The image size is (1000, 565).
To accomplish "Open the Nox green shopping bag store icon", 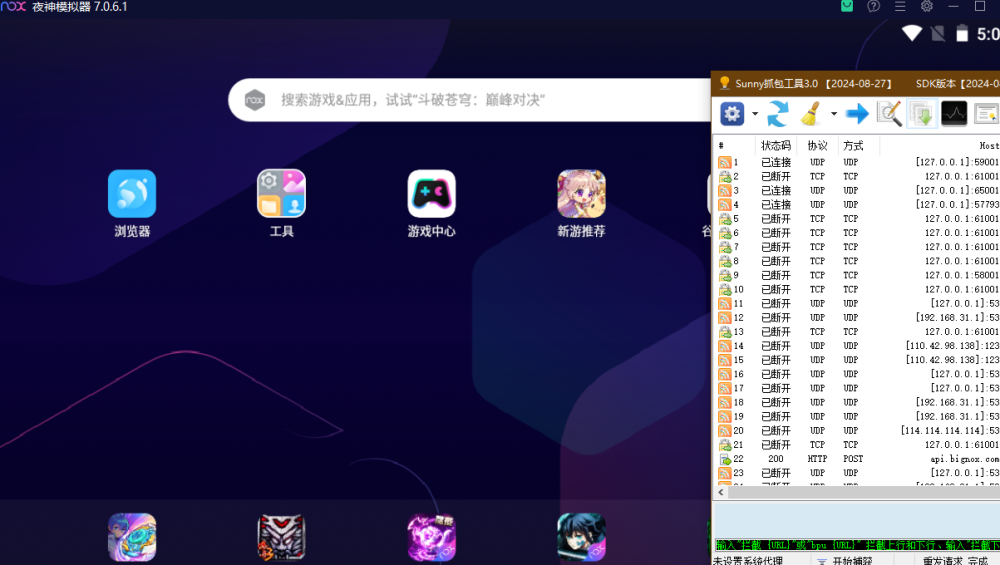I will pyautogui.click(x=847, y=6).
